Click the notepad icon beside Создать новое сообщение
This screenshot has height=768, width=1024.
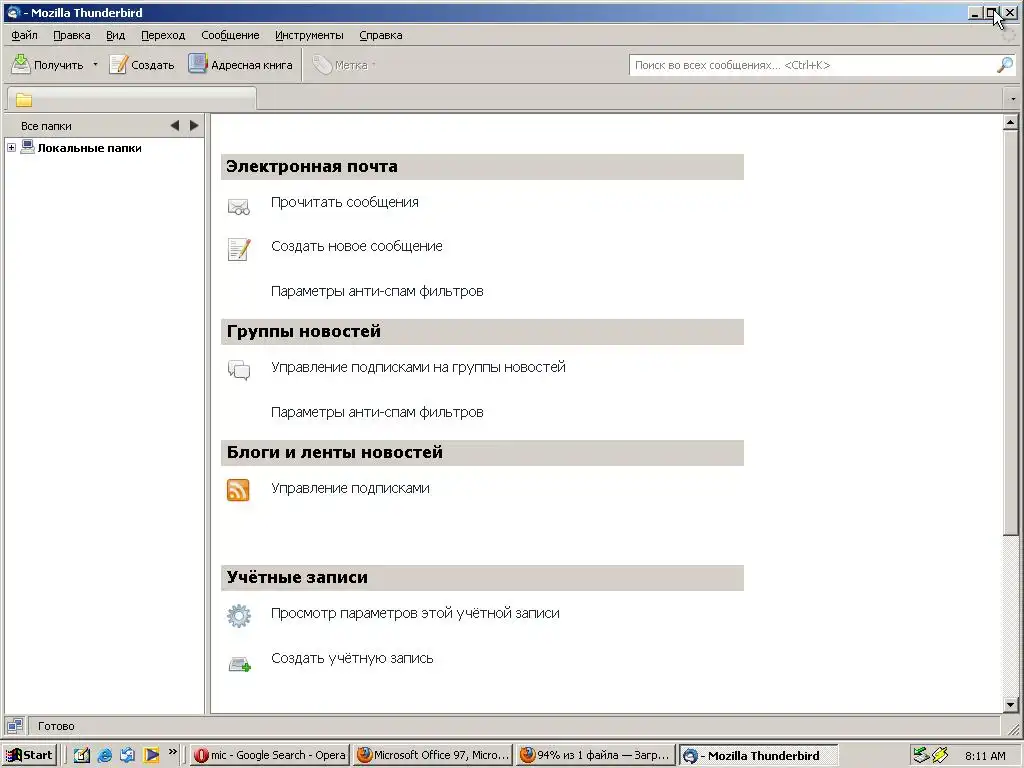pyautogui.click(x=238, y=249)
